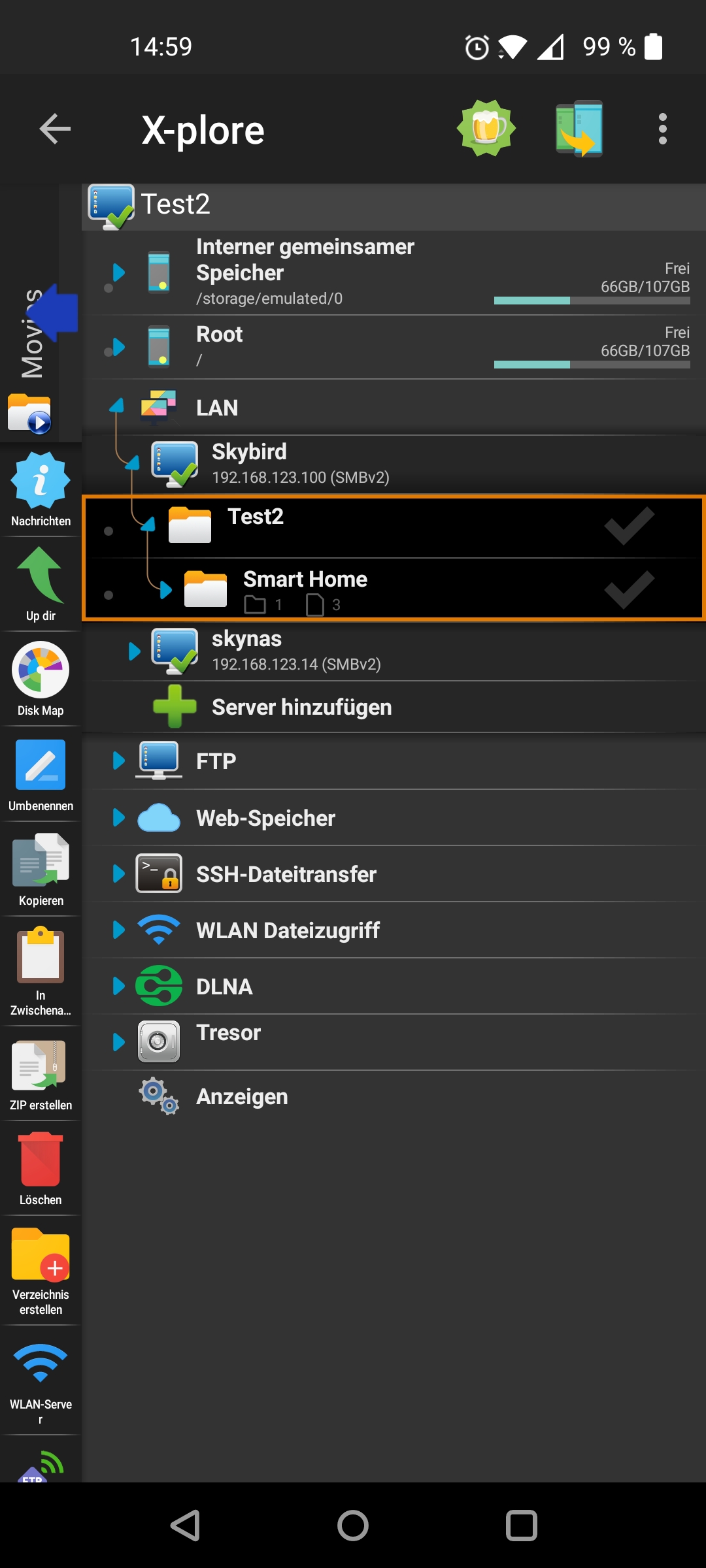Open the three-dot overflow menu
Screen dimensions: 706x1568
pyautogui.click(x=662, y=128)
